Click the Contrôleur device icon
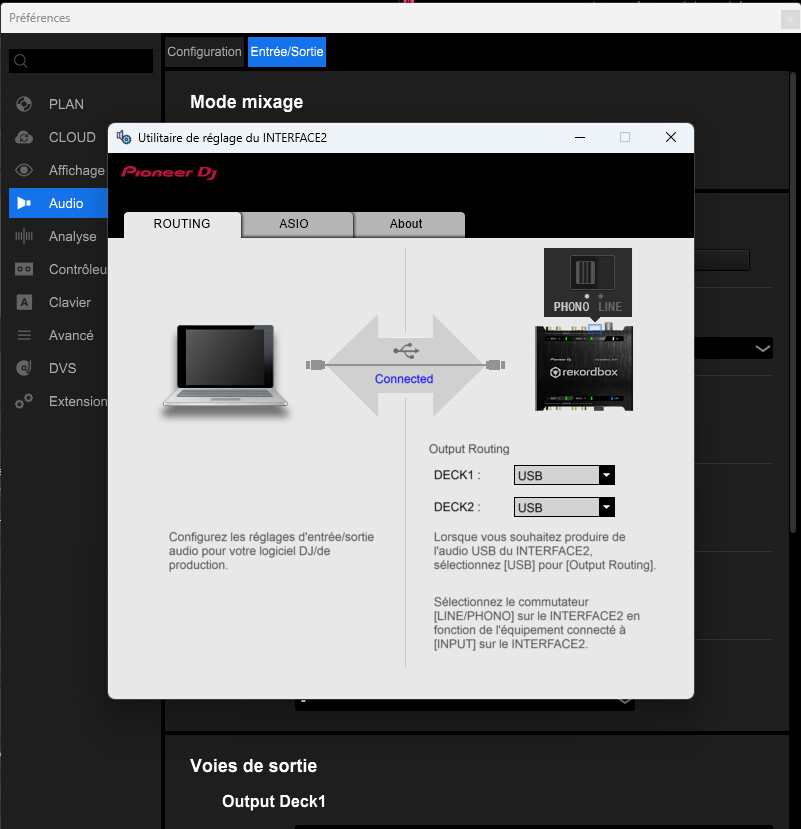 coord(24,269)
